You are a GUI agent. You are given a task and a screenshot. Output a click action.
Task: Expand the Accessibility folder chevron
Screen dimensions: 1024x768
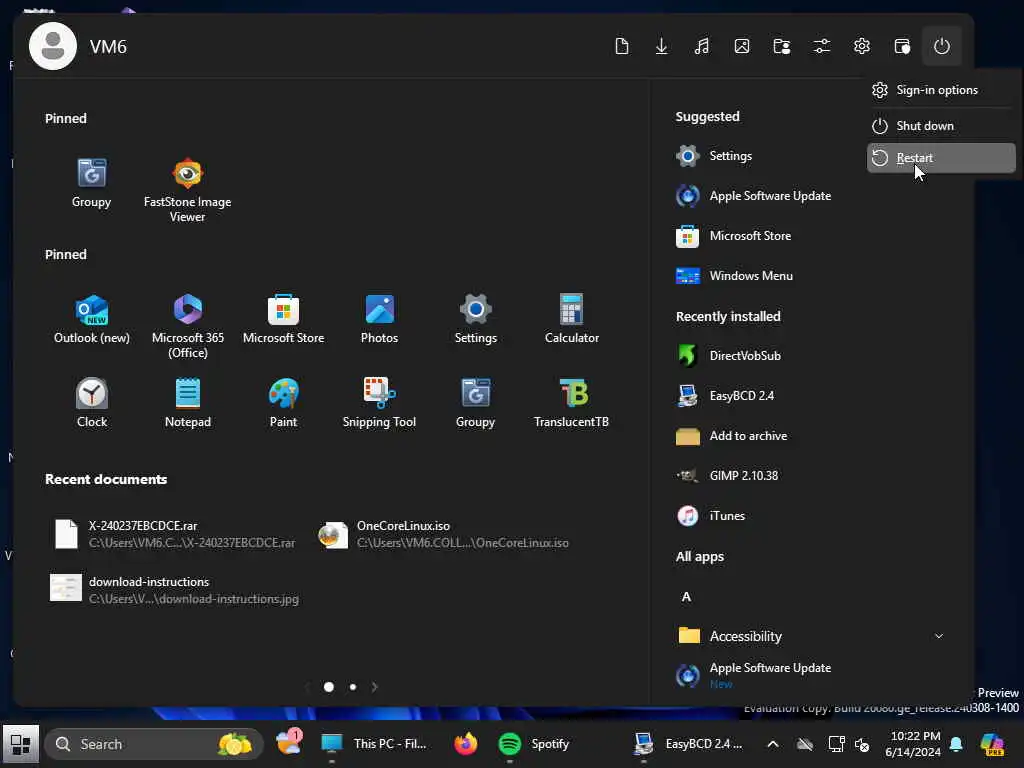[x=938, y=636]
